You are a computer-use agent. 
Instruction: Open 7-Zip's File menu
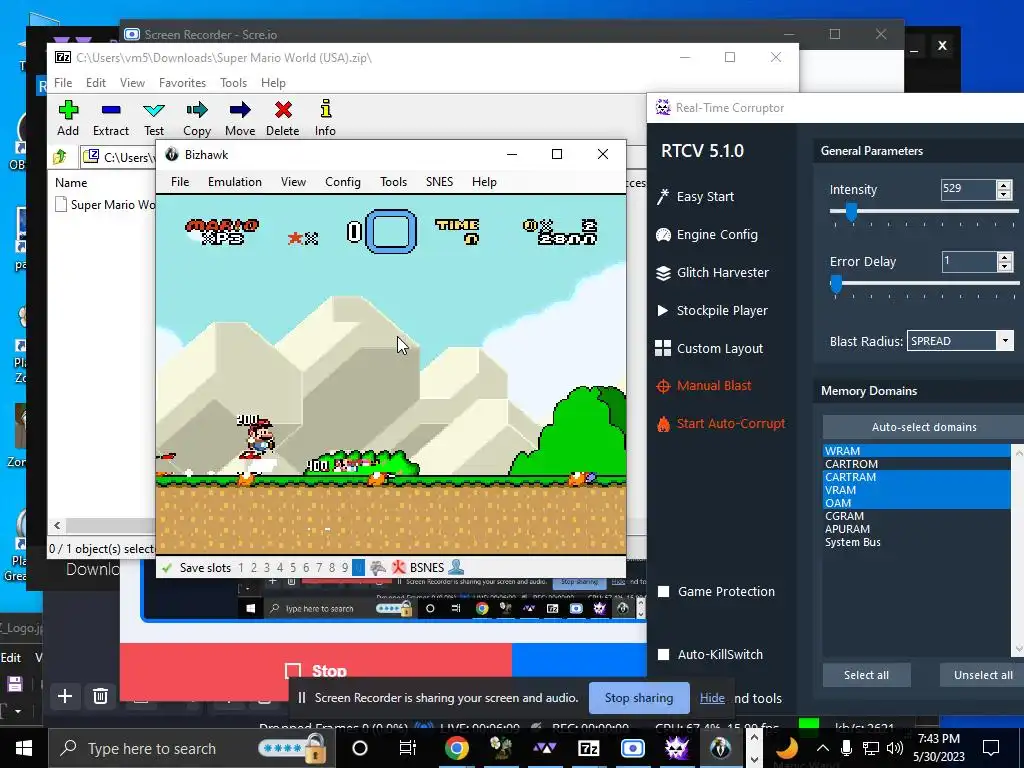pos(63,83)
